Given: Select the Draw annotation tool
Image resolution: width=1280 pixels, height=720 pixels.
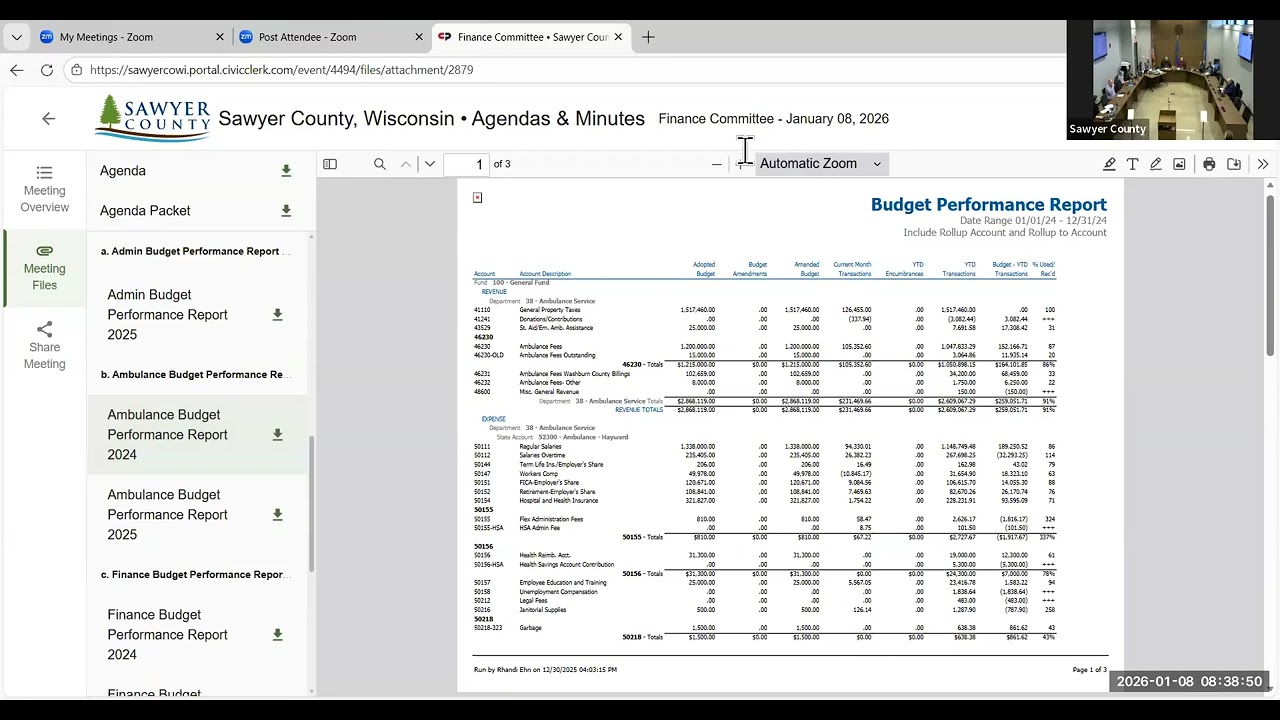Looking at the screenshot, I should 1156,164.
